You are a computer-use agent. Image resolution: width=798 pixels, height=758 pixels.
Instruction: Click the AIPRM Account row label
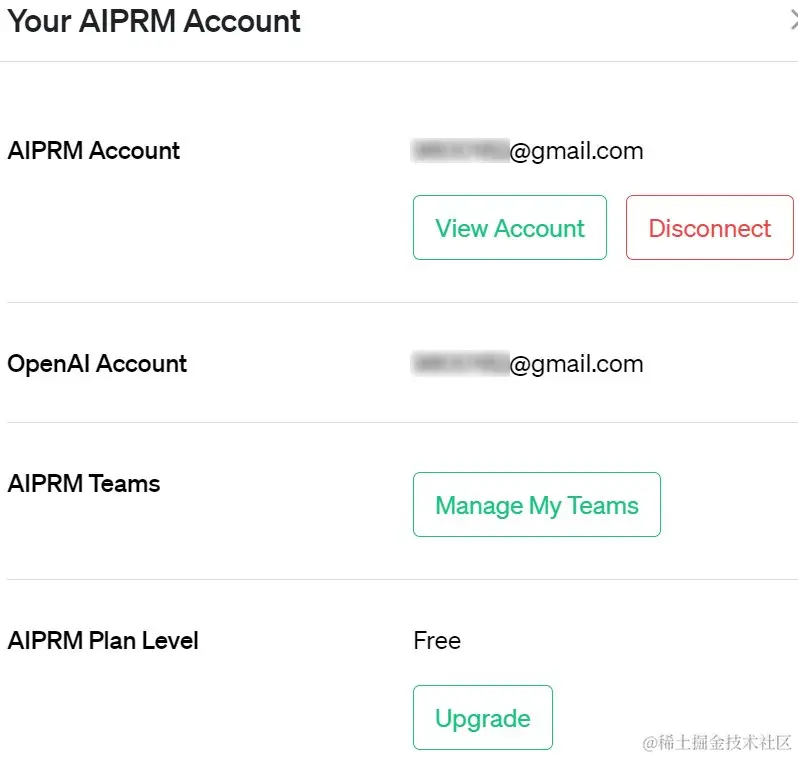tap(94, 151)
